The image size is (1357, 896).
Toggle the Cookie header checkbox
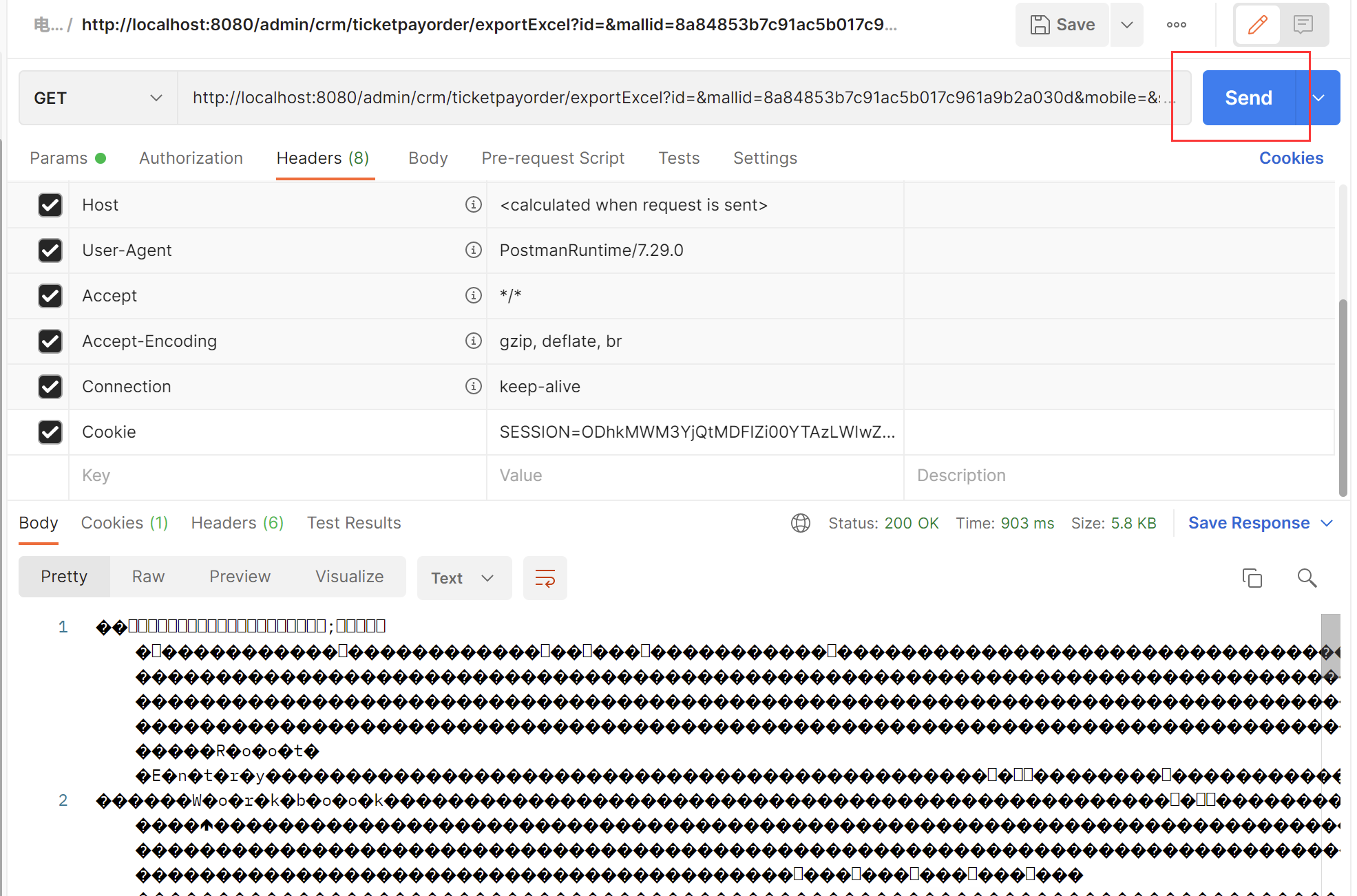[50, 430]
